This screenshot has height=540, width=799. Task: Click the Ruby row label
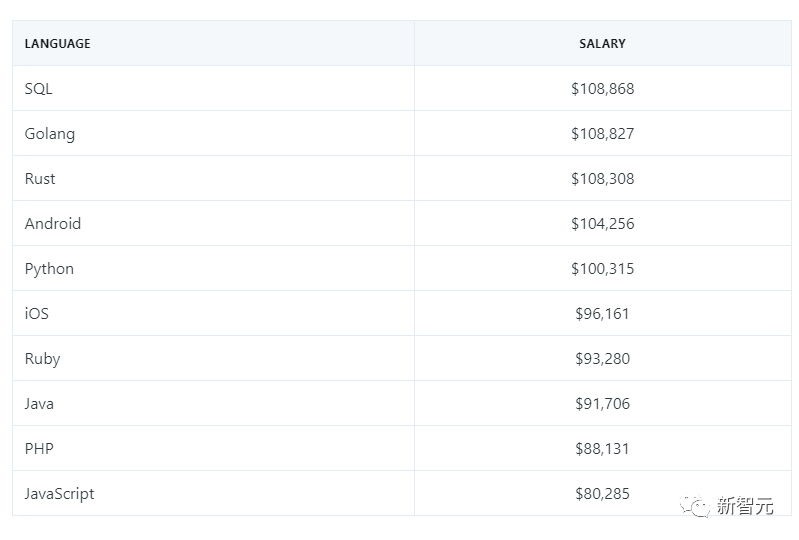pos(42,359)
